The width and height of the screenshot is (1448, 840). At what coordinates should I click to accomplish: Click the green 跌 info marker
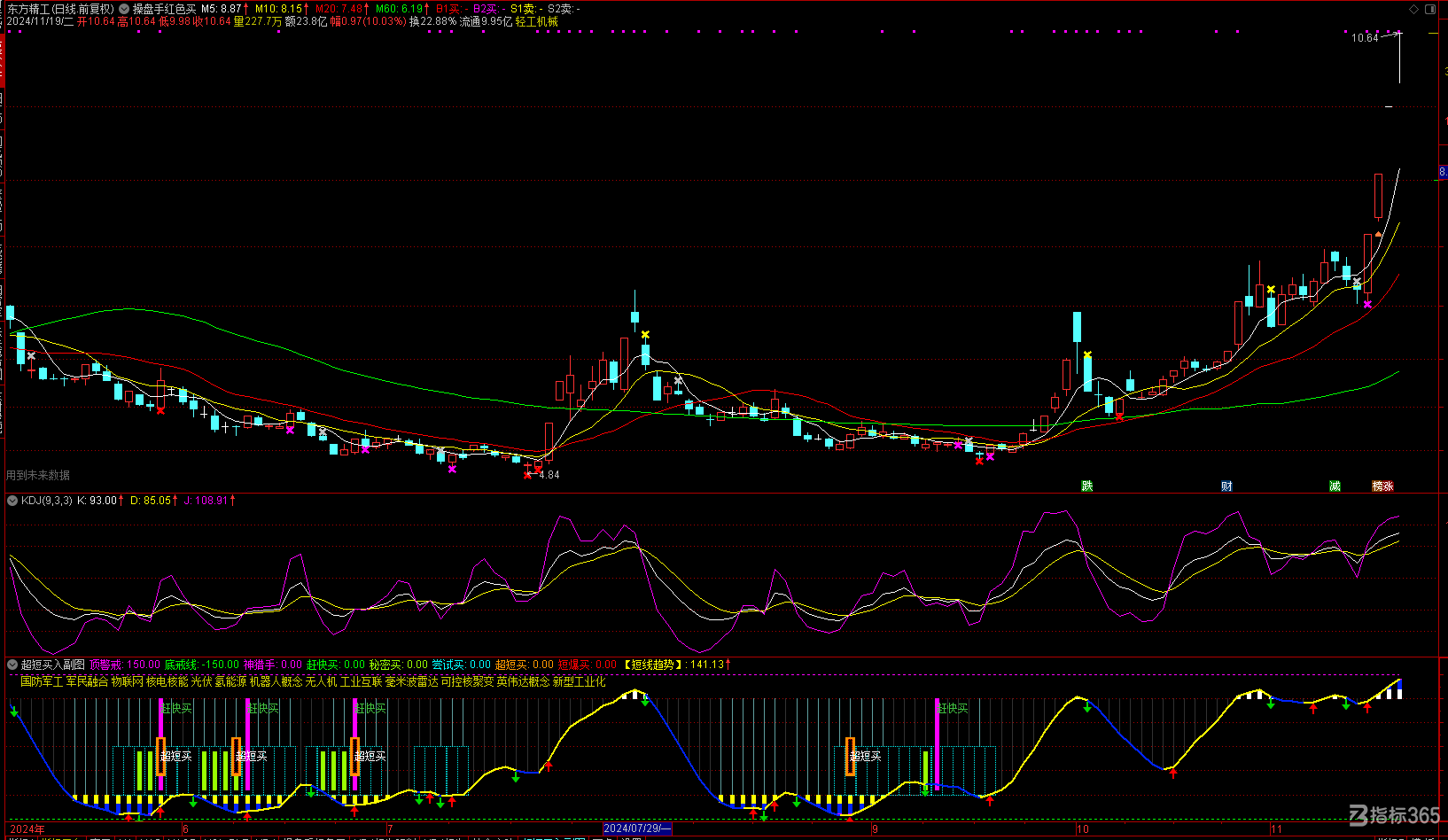tap(1087, 486)
